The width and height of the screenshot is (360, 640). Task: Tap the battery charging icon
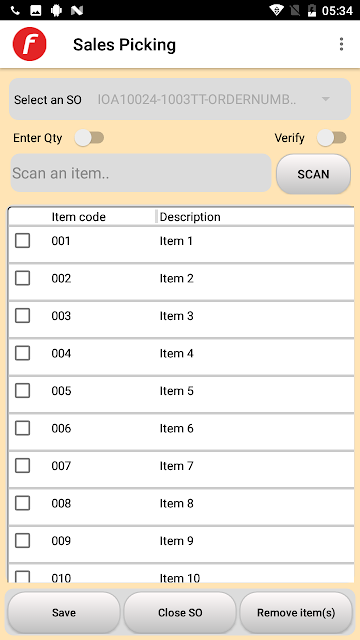point(311,11)
